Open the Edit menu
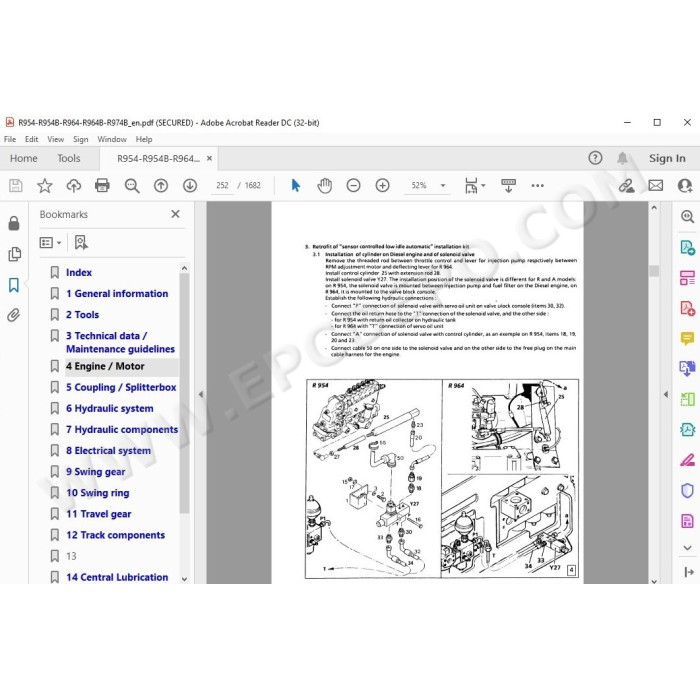 [x=31, y=139]
